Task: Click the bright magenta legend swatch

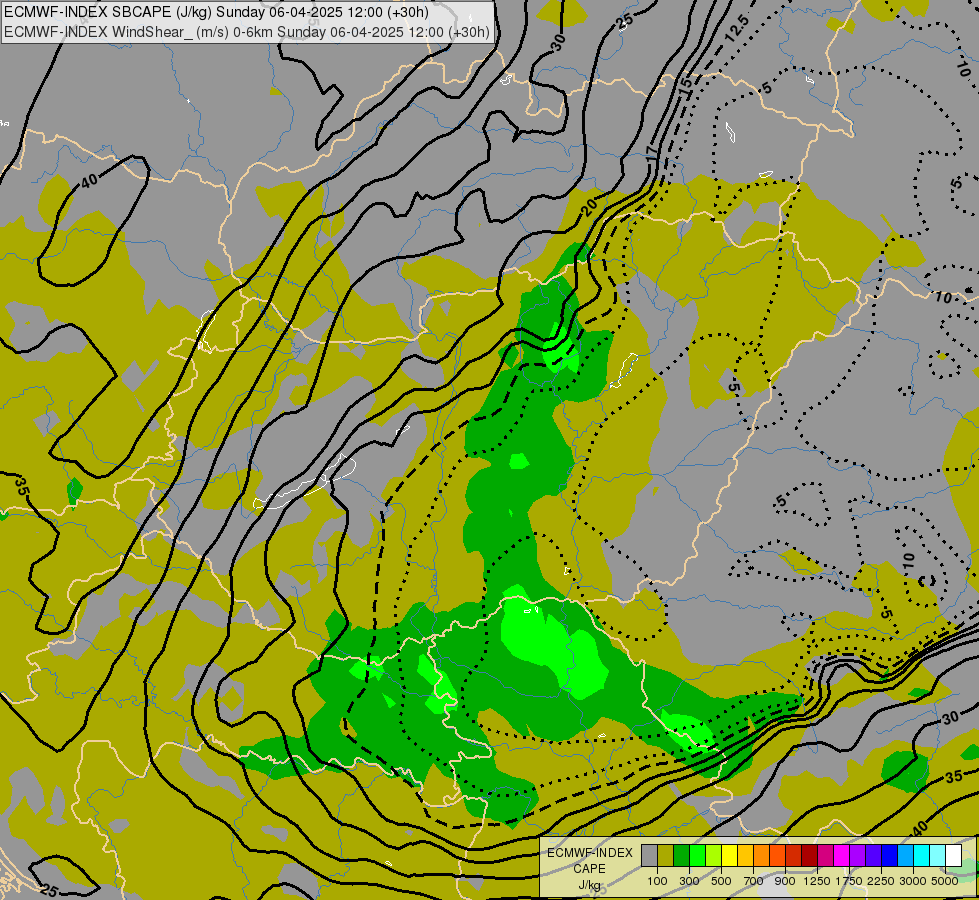Action: tap(841, 855)
